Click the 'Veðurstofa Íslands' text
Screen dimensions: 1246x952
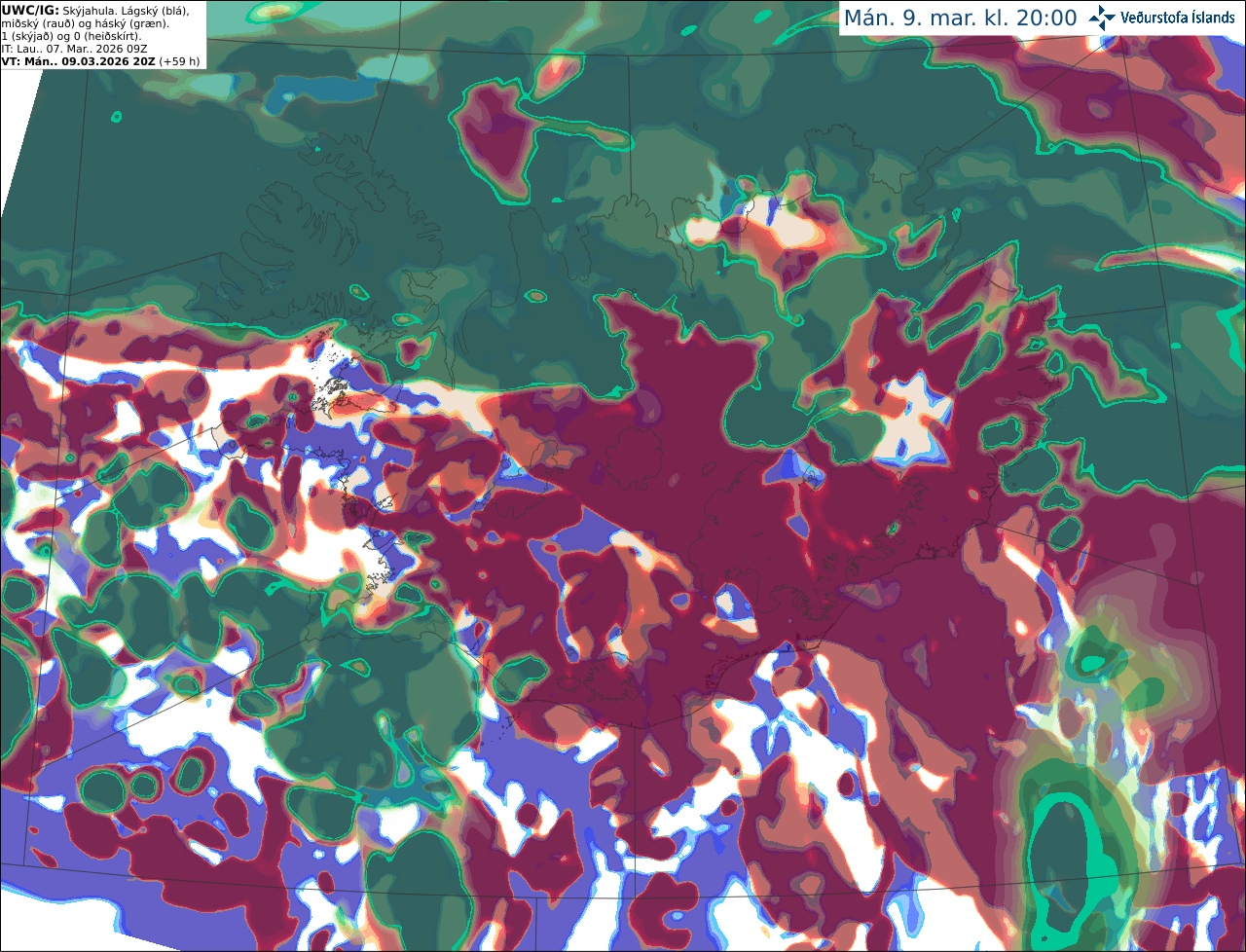tap(1177, 18)
